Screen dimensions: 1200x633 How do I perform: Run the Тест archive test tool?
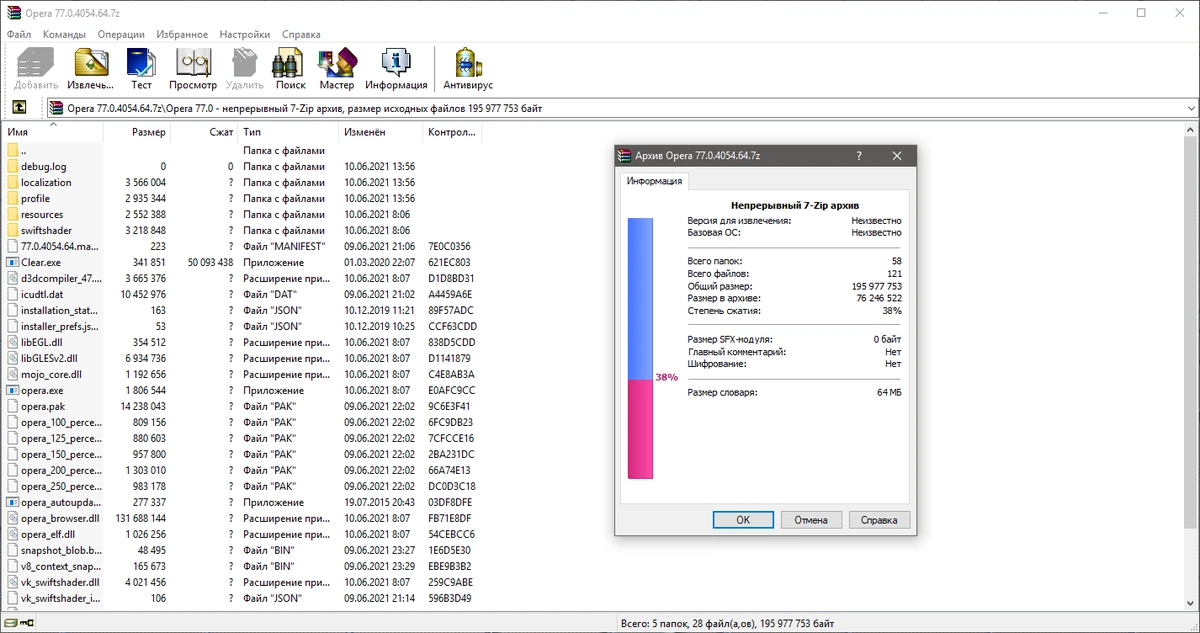pos(141,63)
